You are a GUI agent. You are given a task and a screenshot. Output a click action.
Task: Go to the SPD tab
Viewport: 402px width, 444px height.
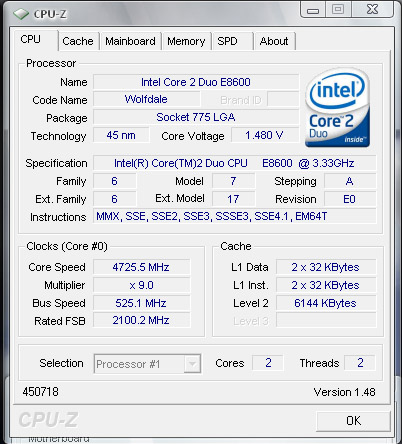[x=232, y=41]
